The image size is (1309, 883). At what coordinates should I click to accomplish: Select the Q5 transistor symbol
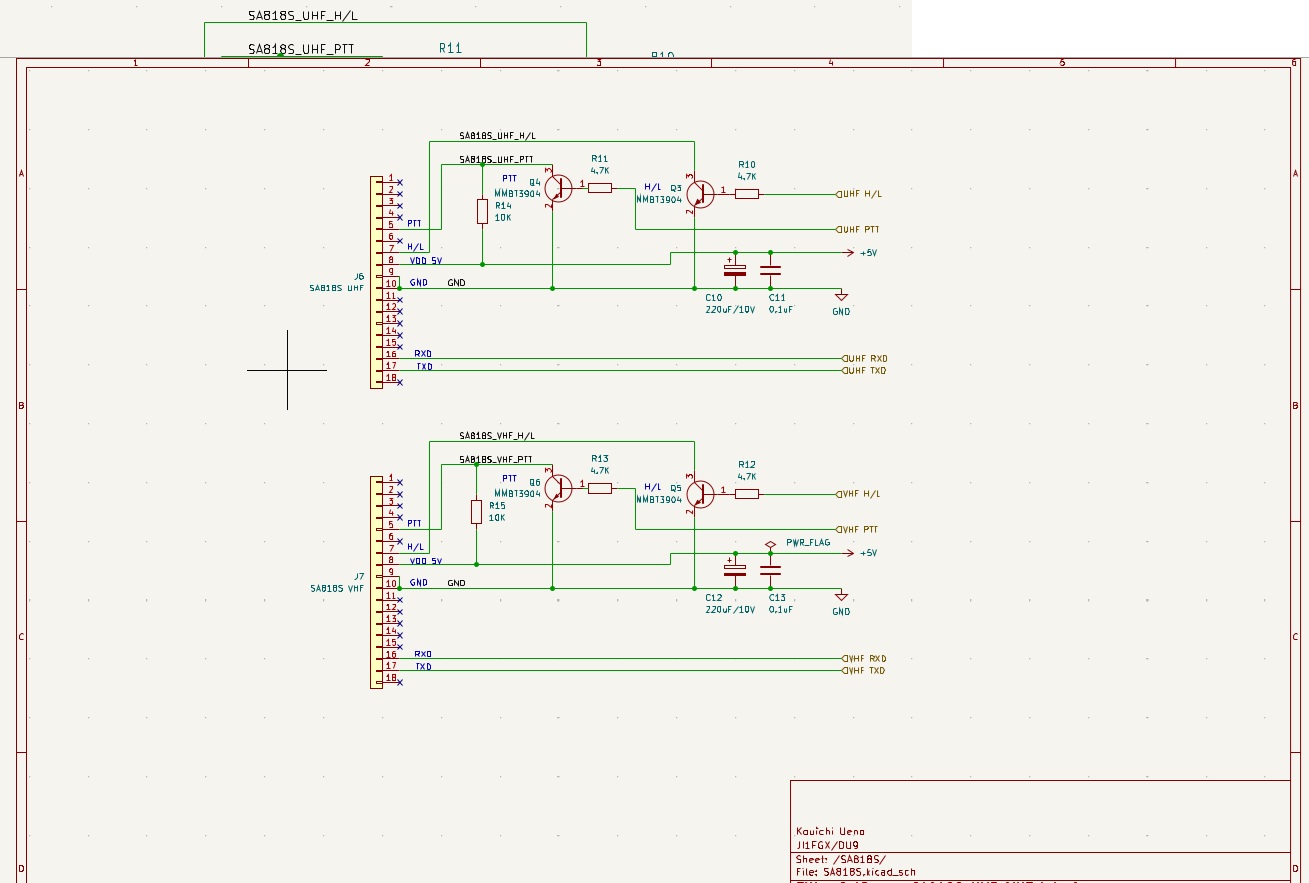[699, 494]
